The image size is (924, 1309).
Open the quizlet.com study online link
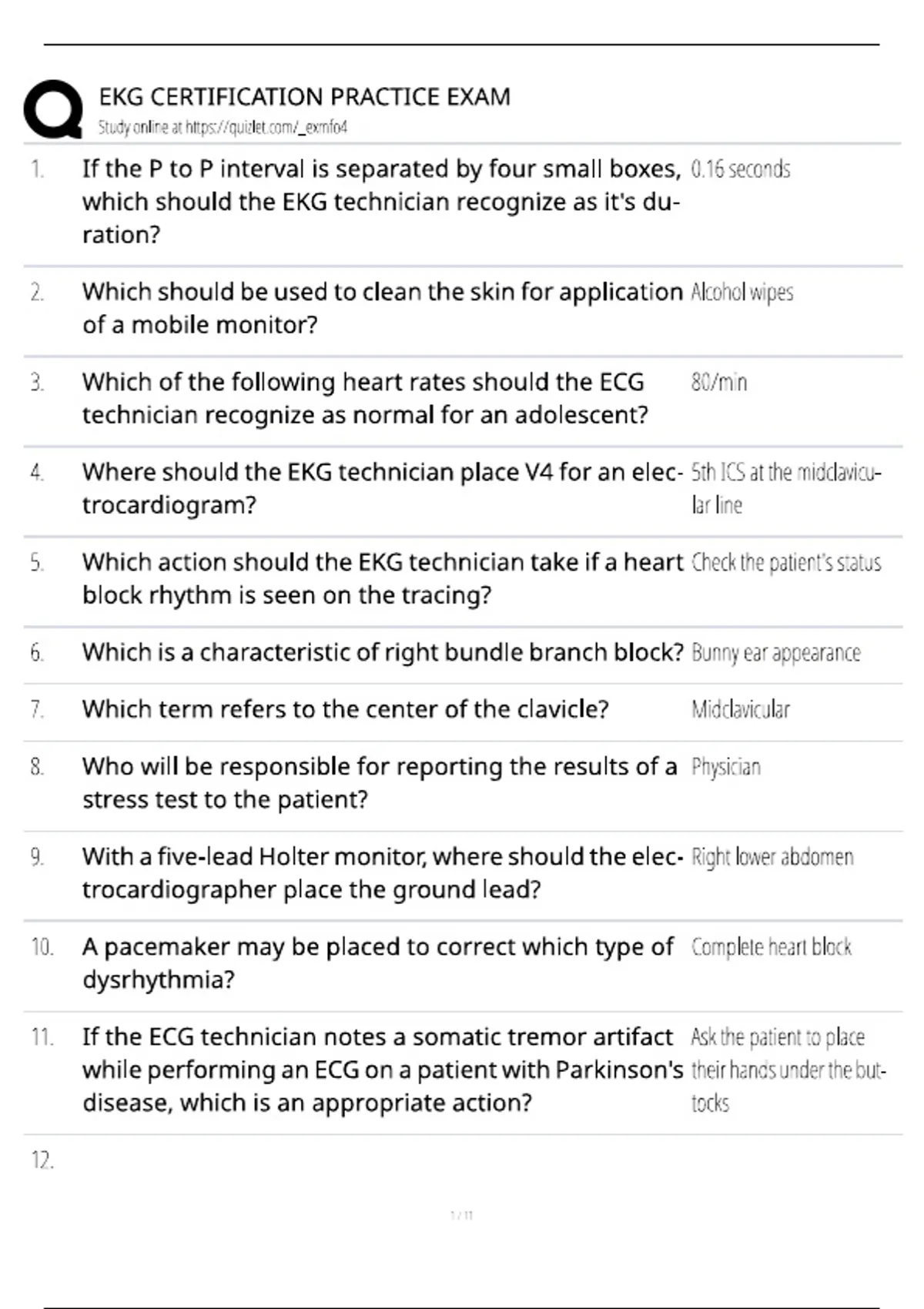[223, 128]
